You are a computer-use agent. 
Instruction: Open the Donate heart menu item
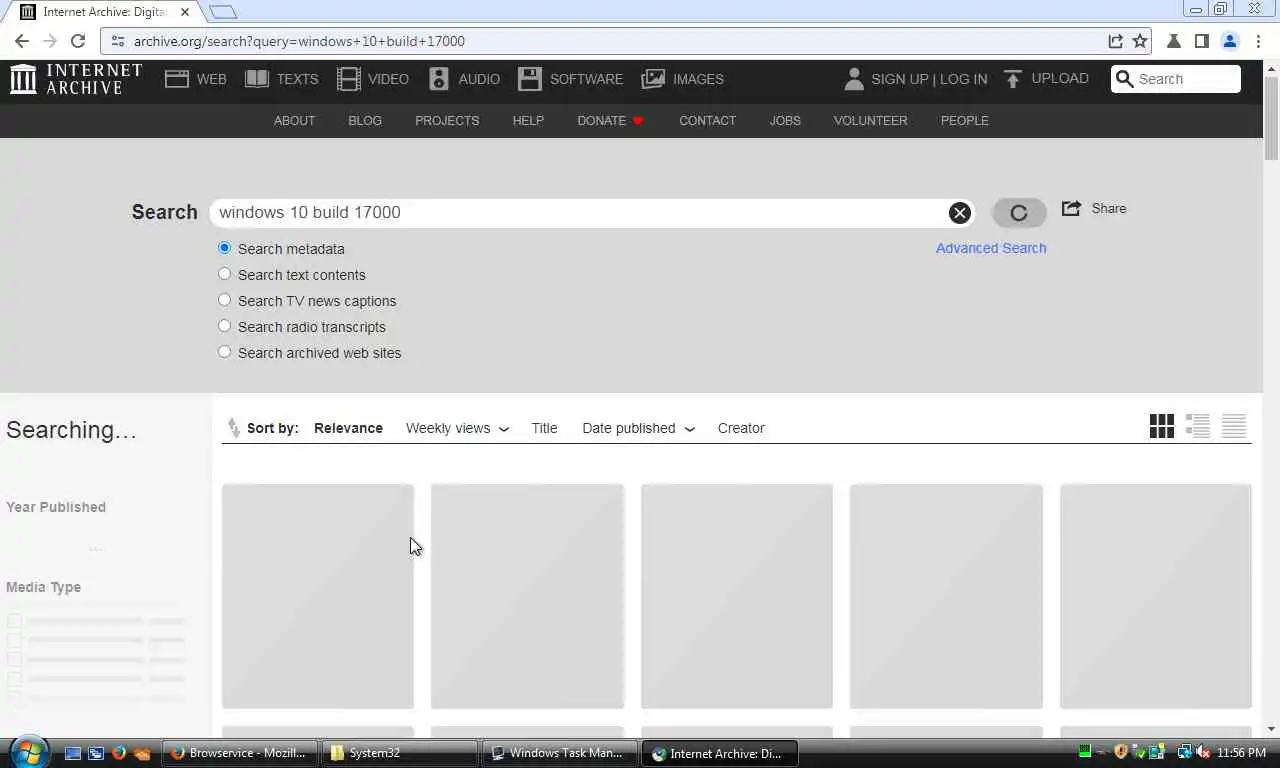610,120
